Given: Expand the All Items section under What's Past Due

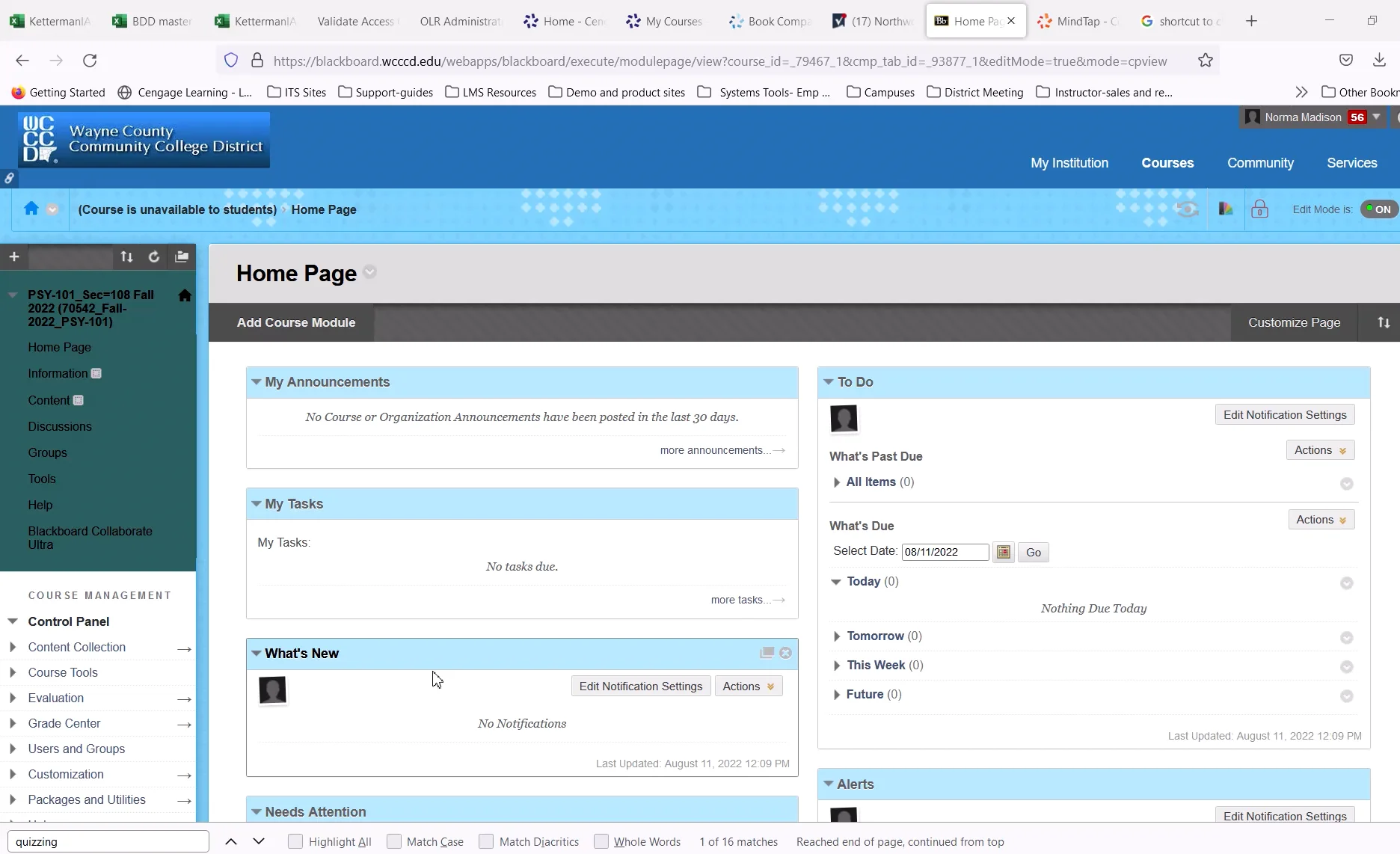Looking at the screenshot, I should pyautogui.click(x=836, y=482).
